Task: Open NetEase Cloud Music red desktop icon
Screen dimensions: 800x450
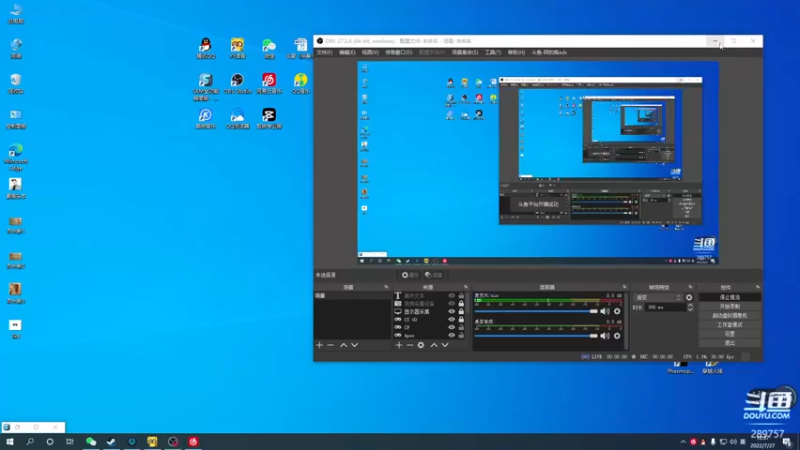Action: 269,84
